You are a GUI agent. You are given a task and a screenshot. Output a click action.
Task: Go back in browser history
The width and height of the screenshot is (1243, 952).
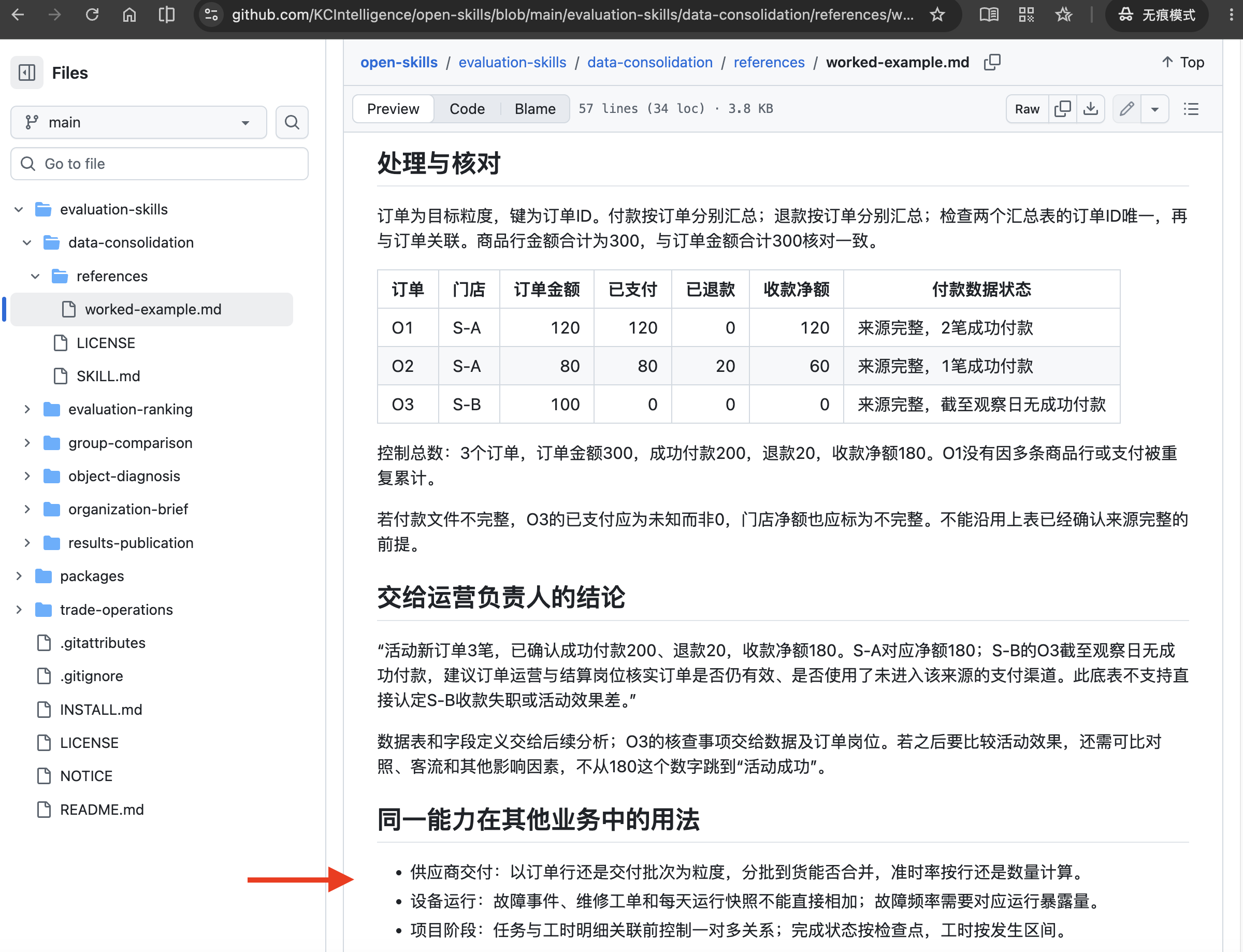(x=18, y=15)
